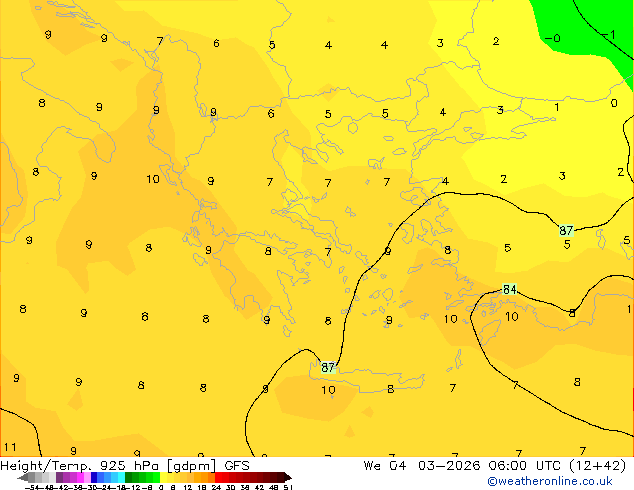Click the cyan swatch in the color legend
The width and height of the screenshot is (634, 490).
coord(121,477)
